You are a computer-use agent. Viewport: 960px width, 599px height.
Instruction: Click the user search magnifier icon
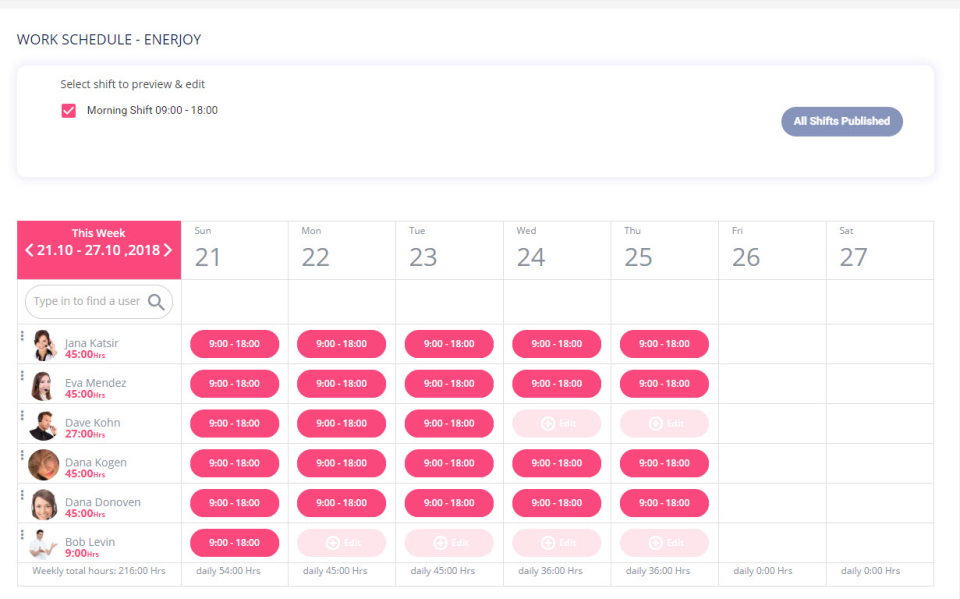point(156,301)
